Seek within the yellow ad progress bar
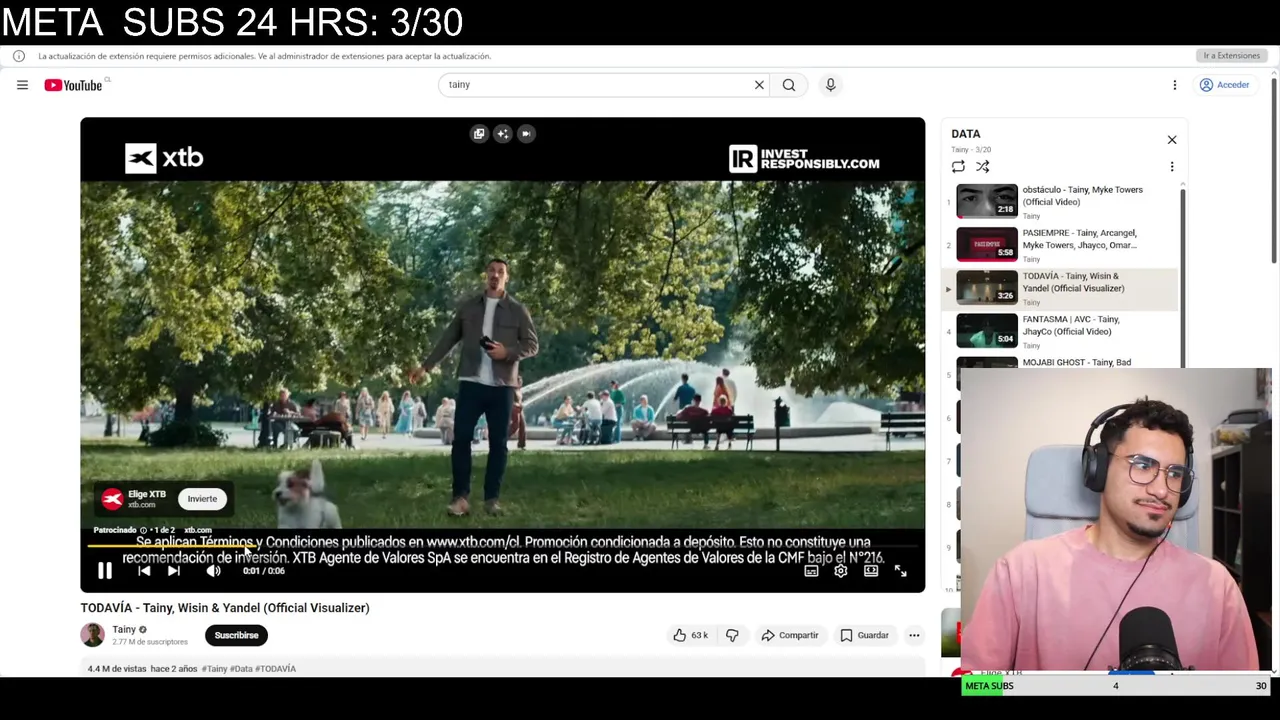 click(502, 546)
